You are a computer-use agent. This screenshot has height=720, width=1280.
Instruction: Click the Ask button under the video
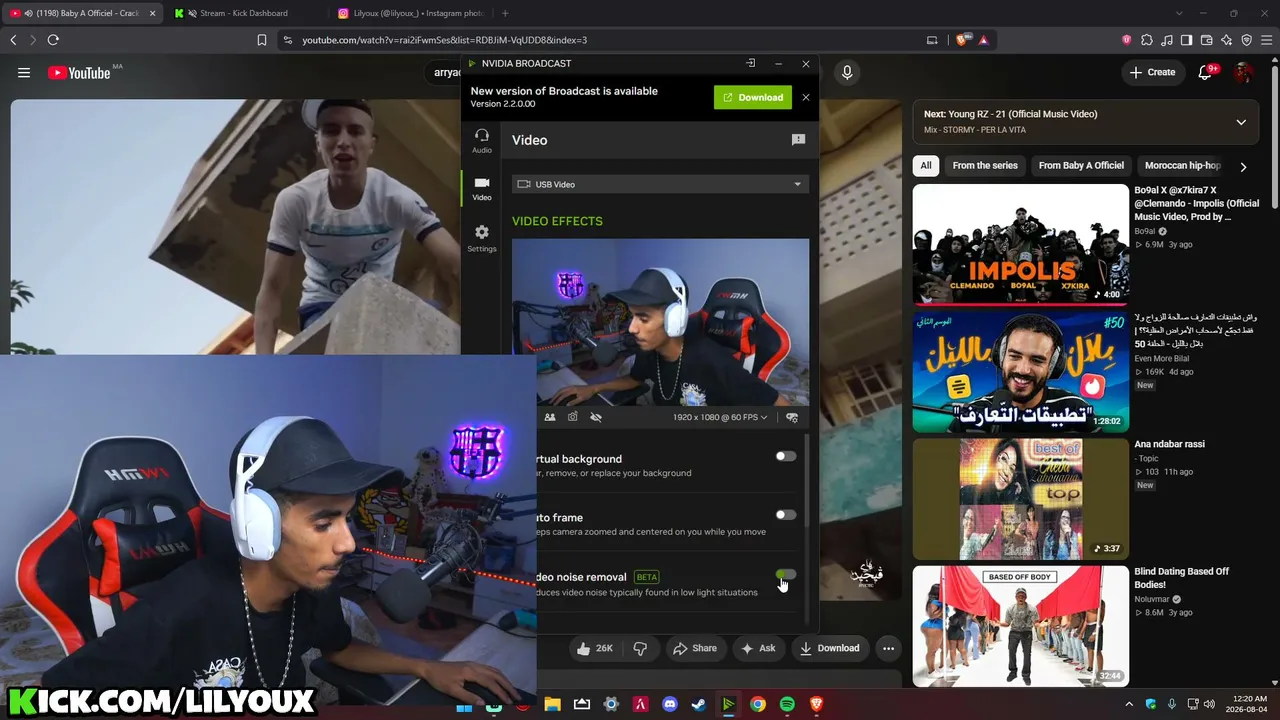758,648
